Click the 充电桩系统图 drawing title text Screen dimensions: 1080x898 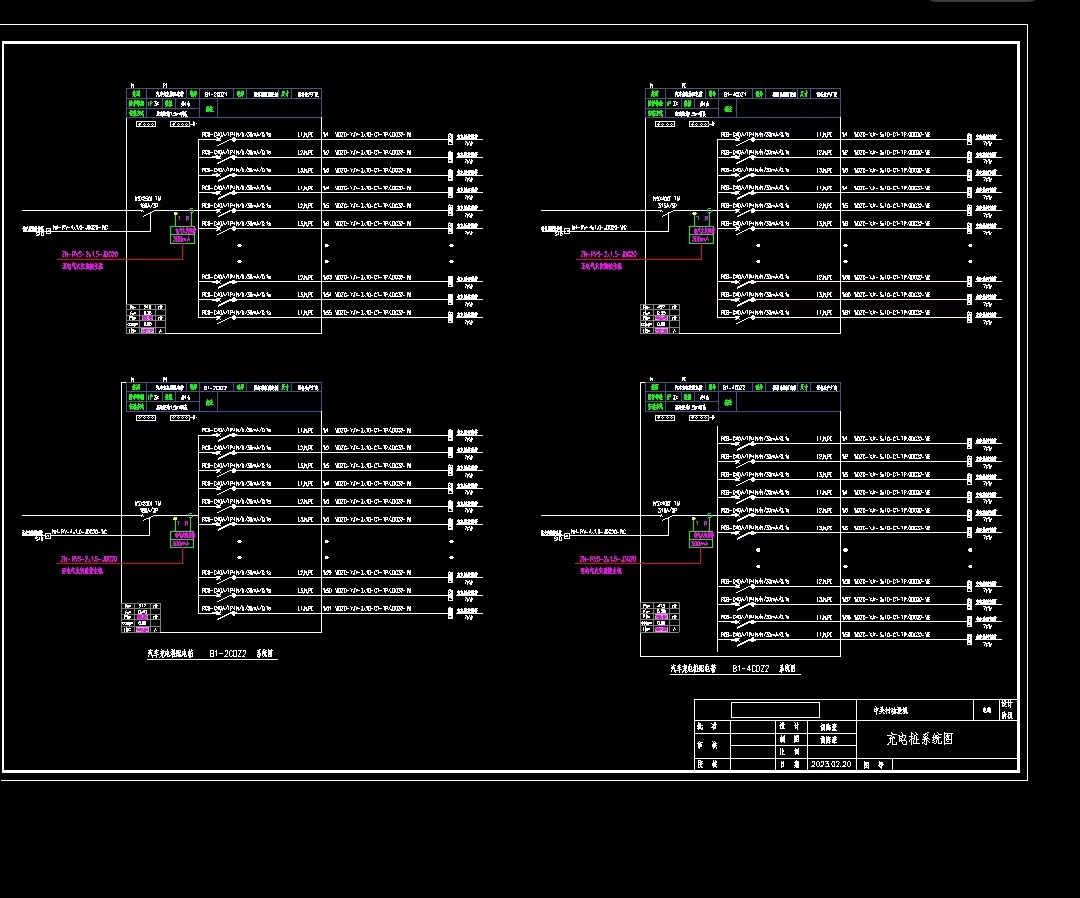[x=920, y=739]
